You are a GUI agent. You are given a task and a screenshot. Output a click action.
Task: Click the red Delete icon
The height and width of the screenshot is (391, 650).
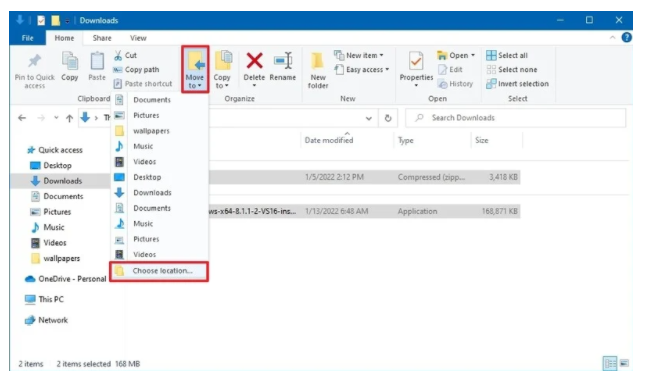254,61
